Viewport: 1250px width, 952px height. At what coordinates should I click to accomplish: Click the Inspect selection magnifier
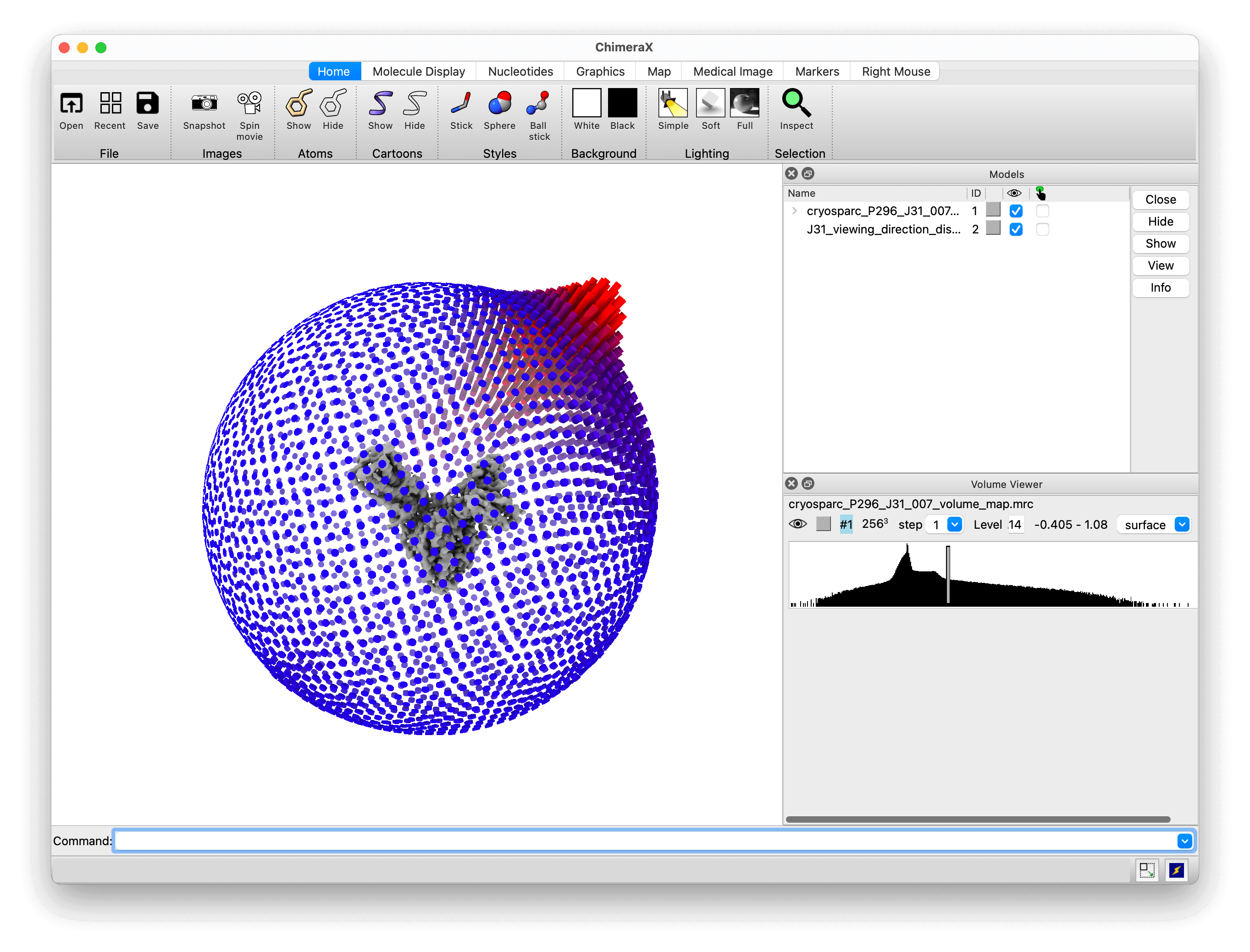tap(796, 104)
